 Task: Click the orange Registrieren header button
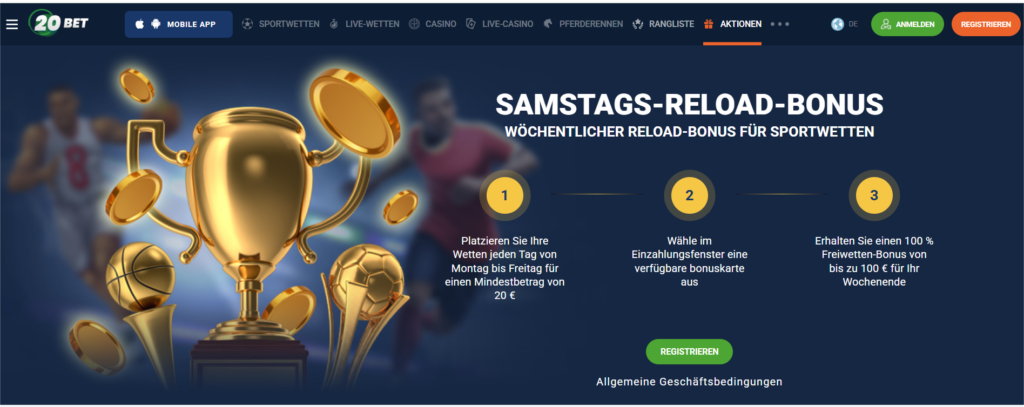(x=985, y=24)
